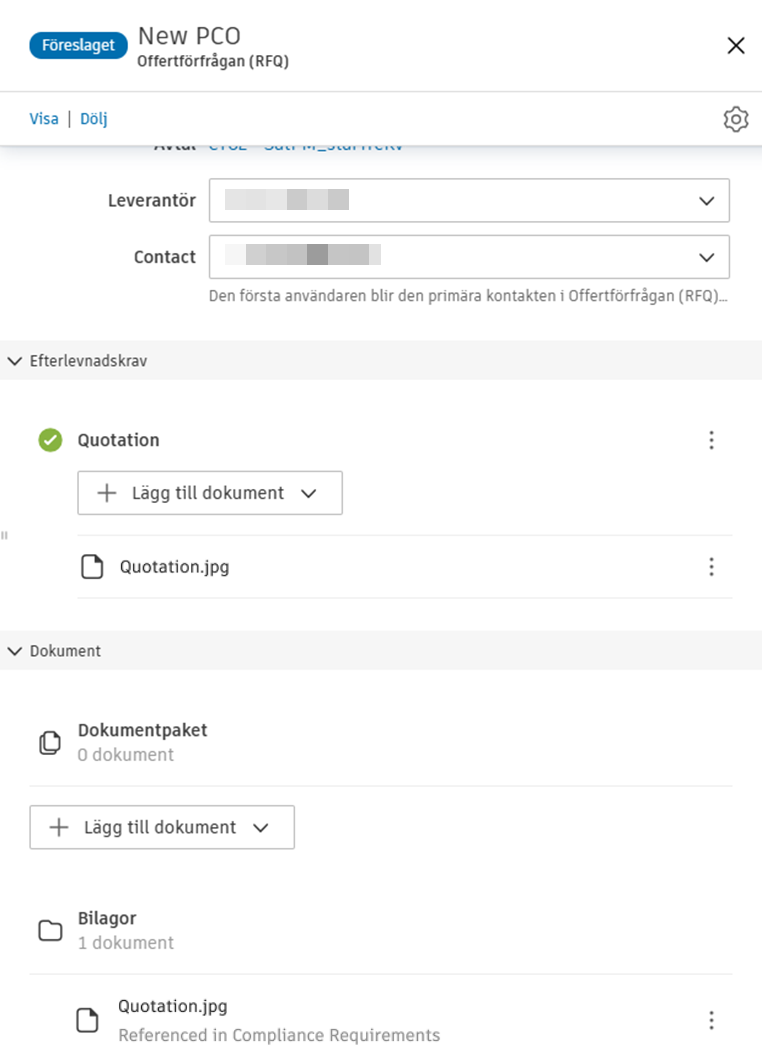The image size is (762, 1062).
Task: Click the Bilagor folder icon
Action: coord(50,929)
